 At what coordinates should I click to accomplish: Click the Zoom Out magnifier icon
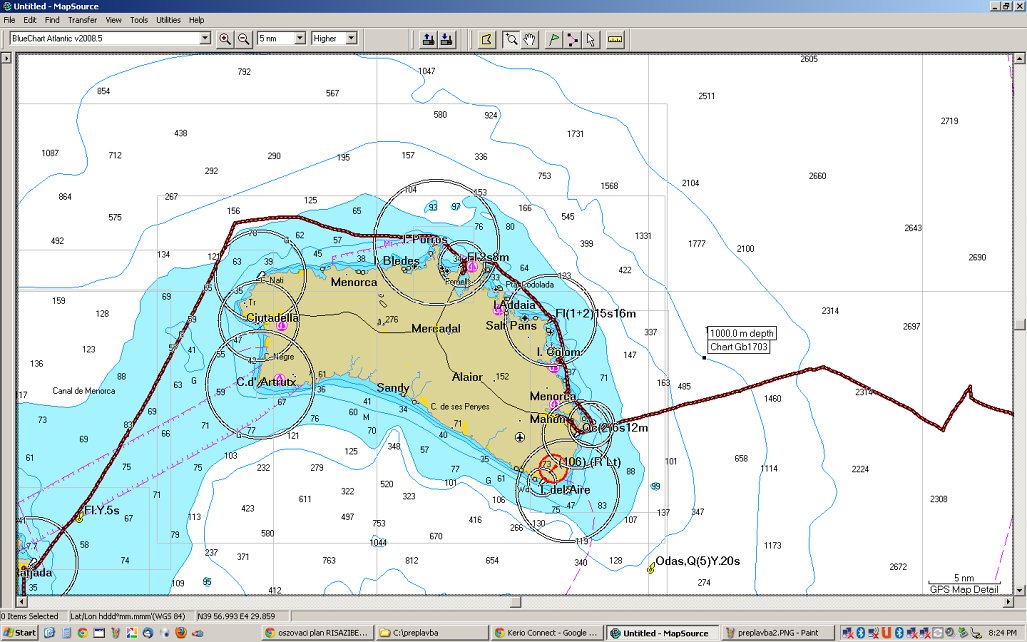click(243, 39)
